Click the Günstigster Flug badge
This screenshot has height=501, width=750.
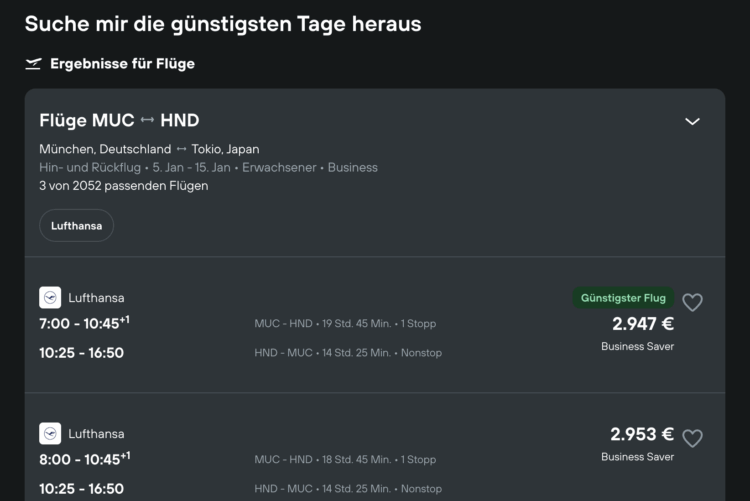pos(623,298)
